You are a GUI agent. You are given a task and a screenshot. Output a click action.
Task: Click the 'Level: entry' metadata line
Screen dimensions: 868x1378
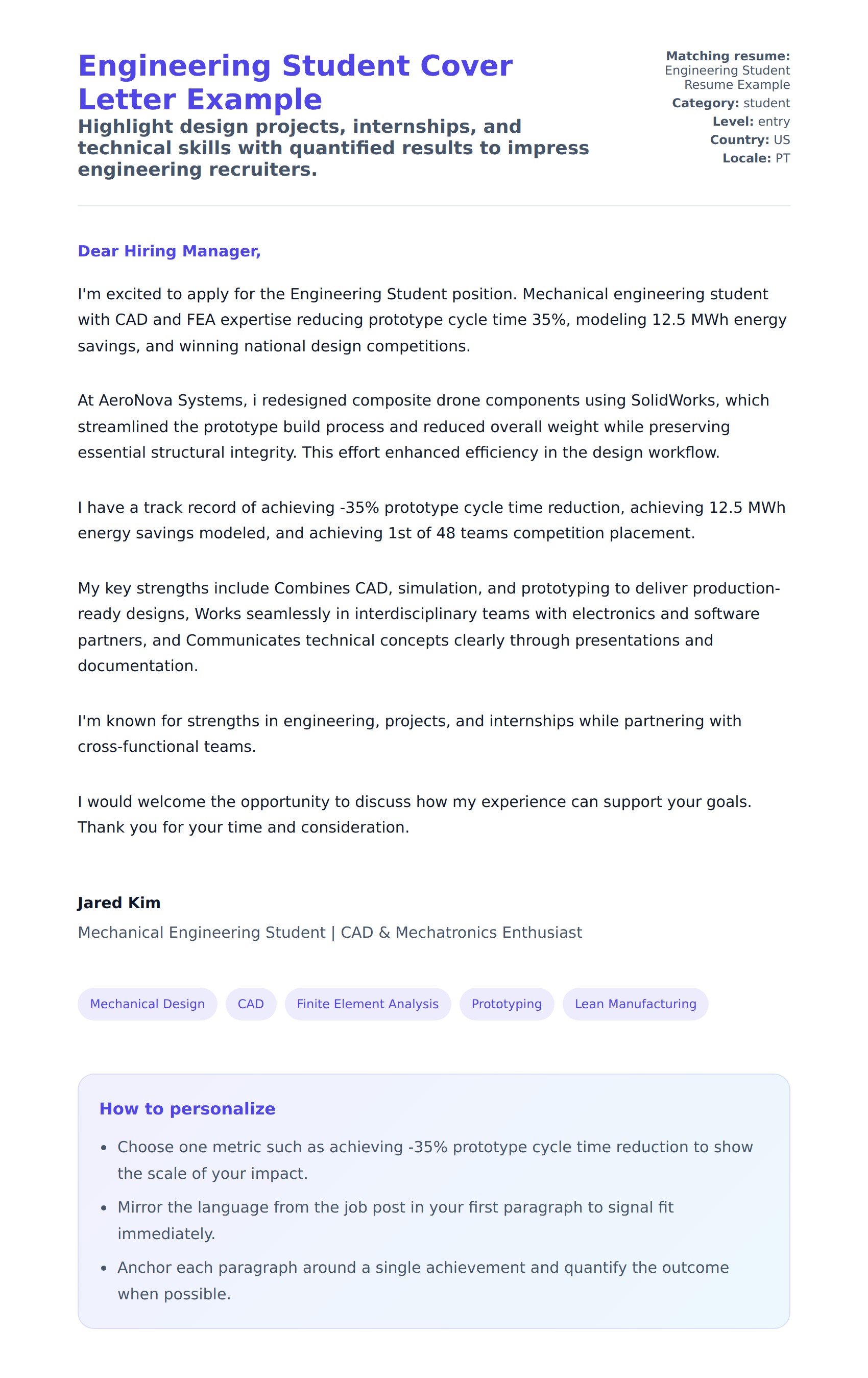click(x=751, y=122)
